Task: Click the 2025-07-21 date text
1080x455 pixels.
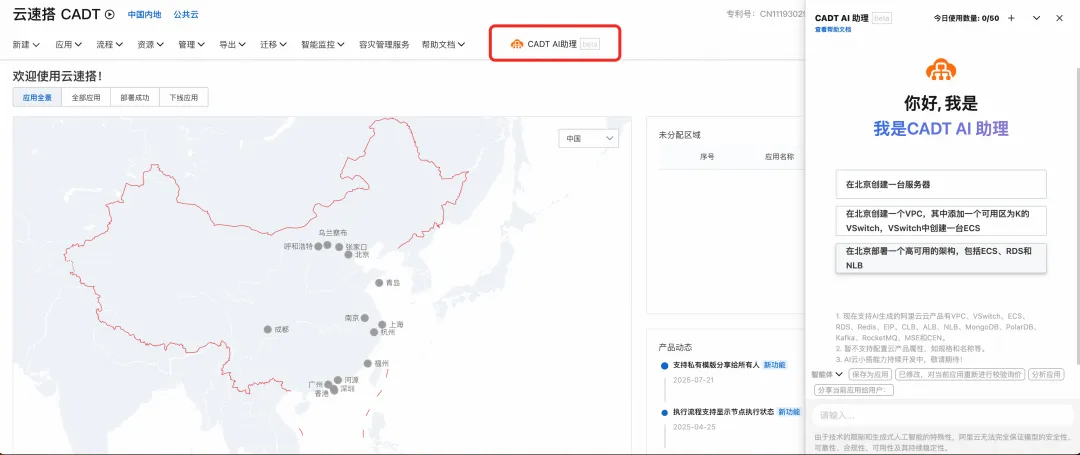Action: coord(692,380)
